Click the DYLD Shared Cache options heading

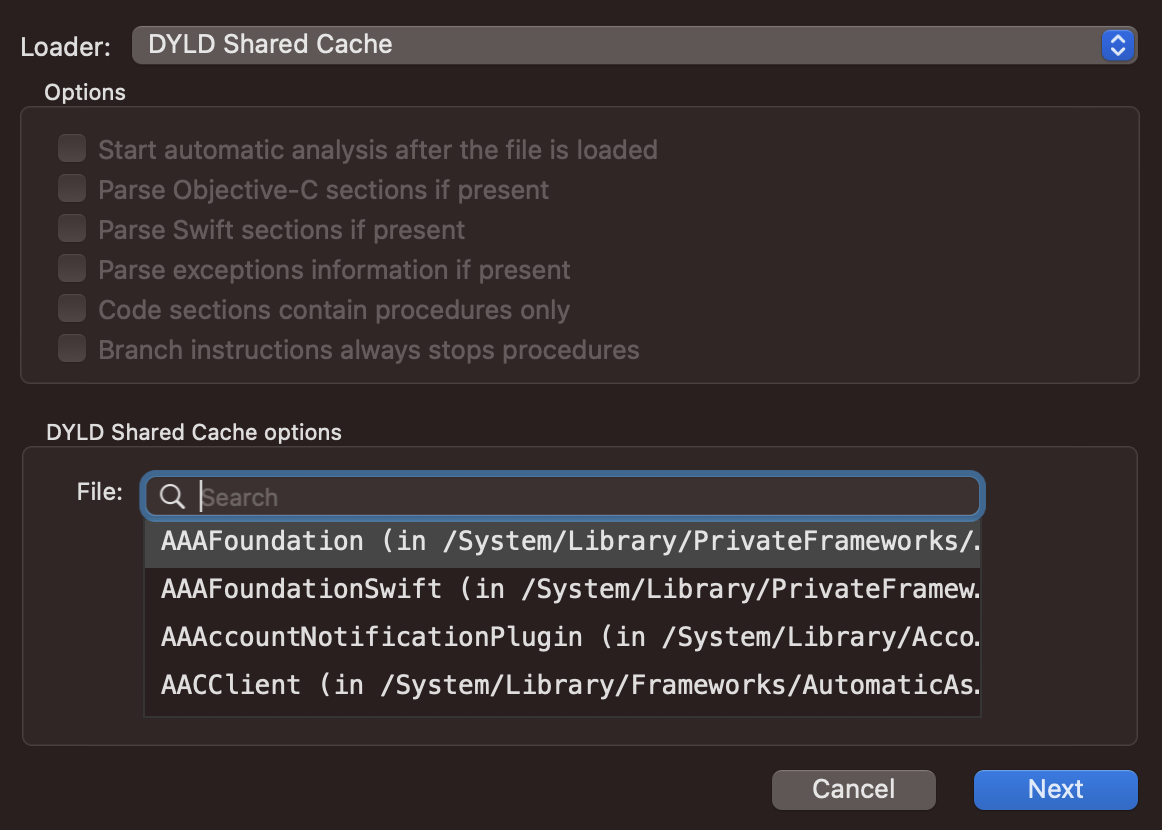[x=194, y=433]
